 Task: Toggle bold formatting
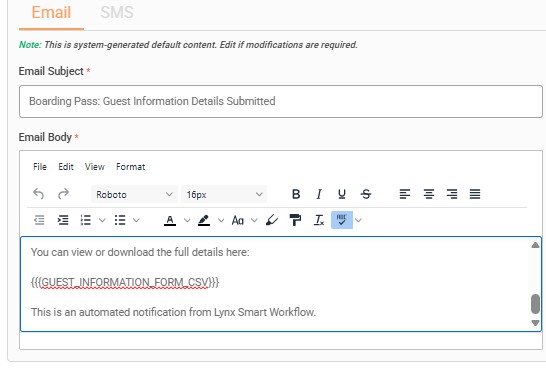pos(296,194)
